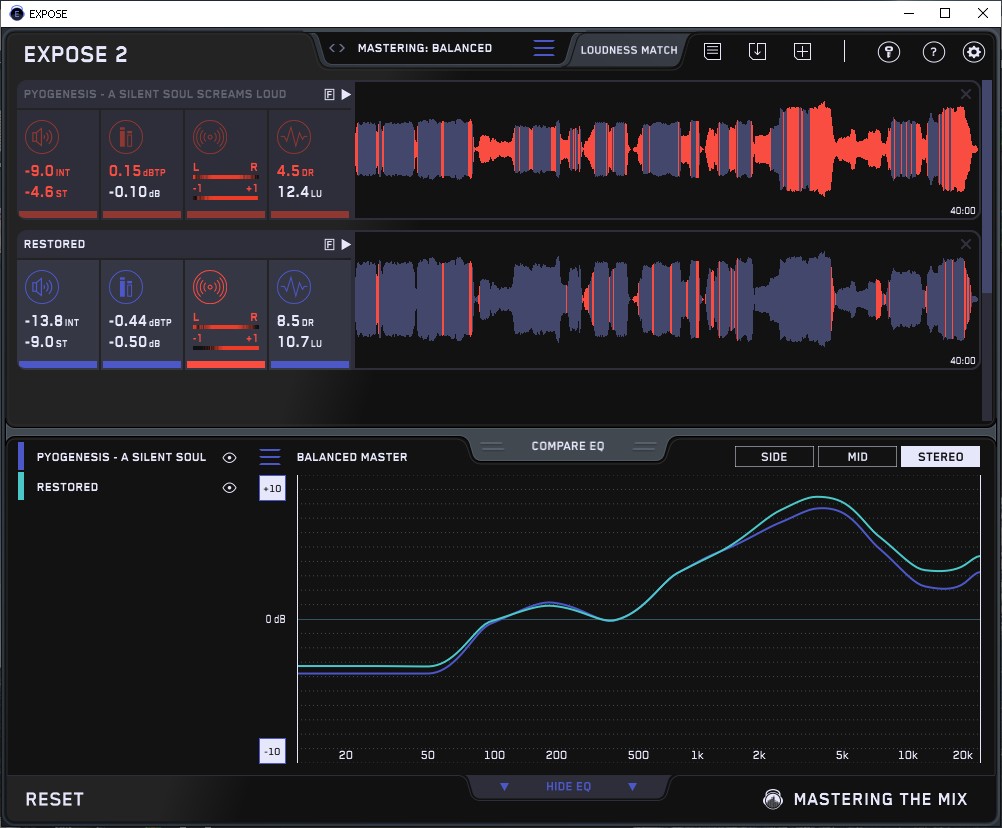The image size is (1002, 828).
Task: Click the true peak icon on the Pyogenesis track
Action: point(126,137)
